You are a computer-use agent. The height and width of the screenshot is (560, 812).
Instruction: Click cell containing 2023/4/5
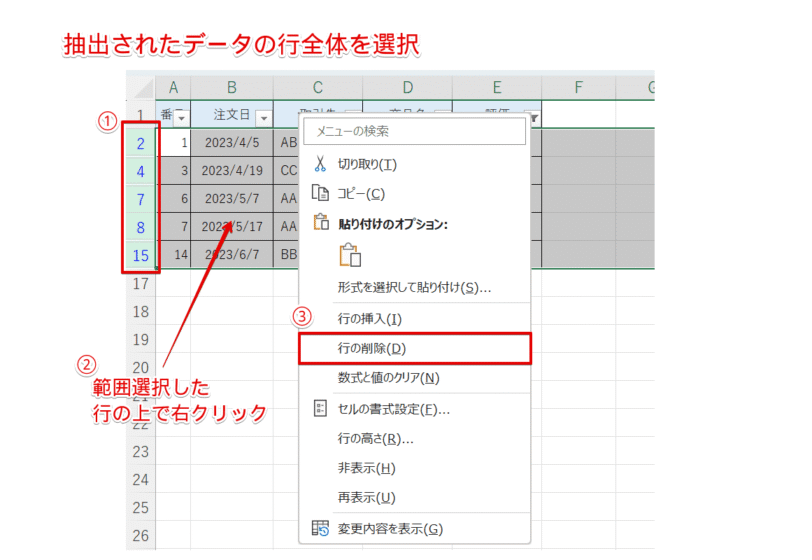click(232, 143)
